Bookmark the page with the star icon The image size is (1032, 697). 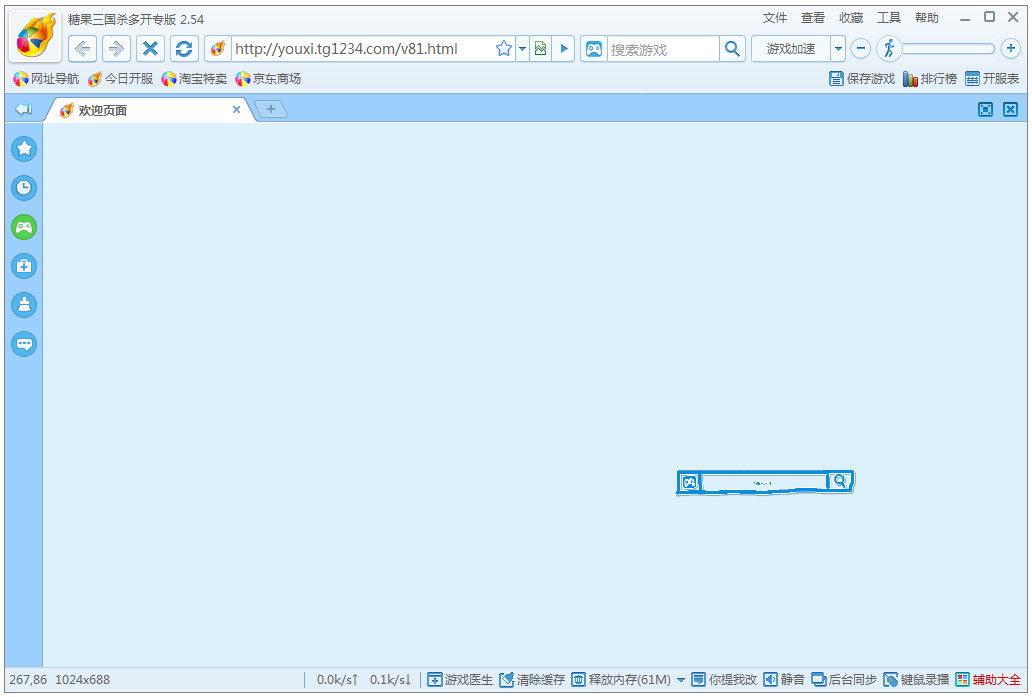[x=503, y=49]
